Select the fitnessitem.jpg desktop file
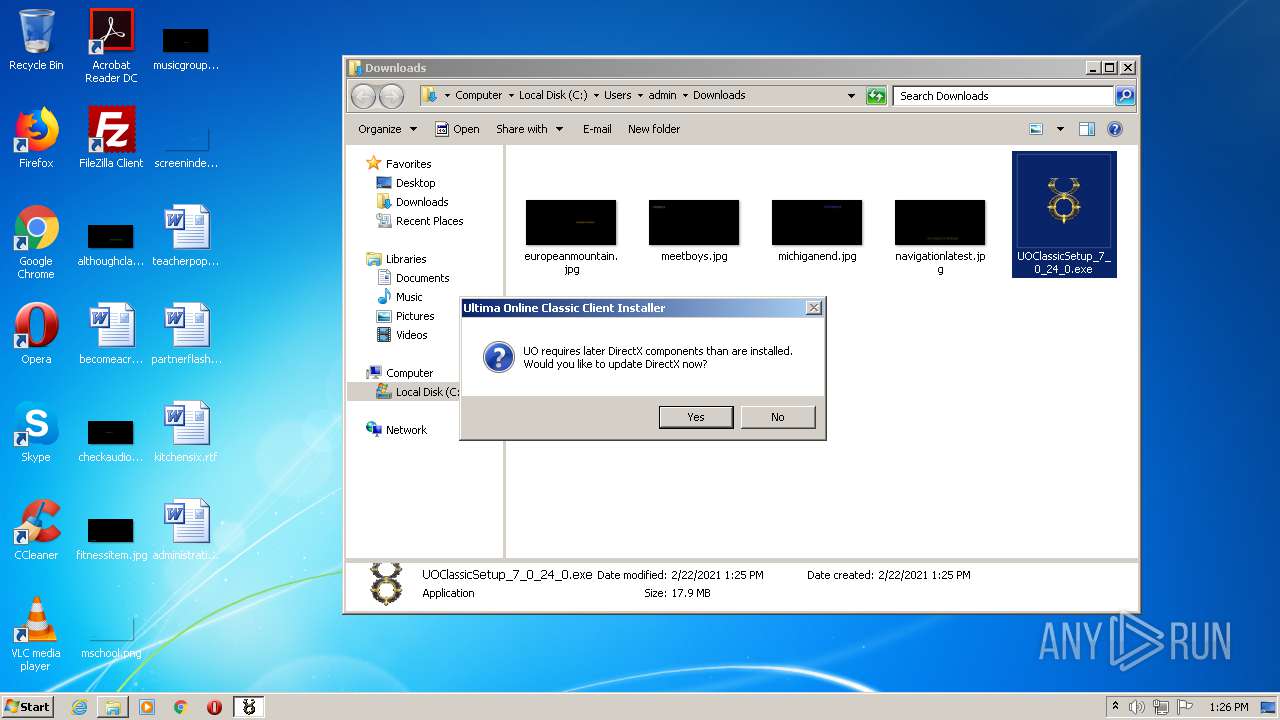The height and width of the screenshot is (720, 1280). [111, 538]
